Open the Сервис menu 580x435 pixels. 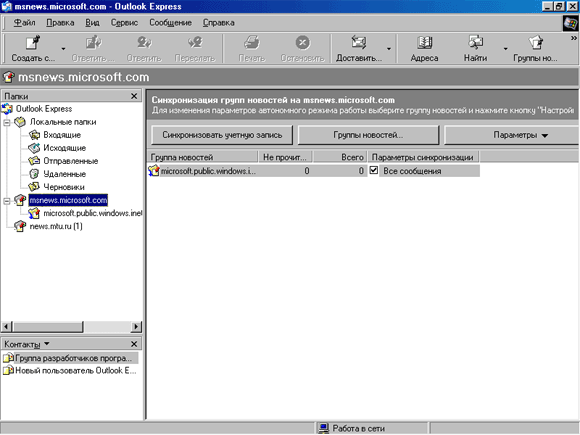[x=124, y=23]
